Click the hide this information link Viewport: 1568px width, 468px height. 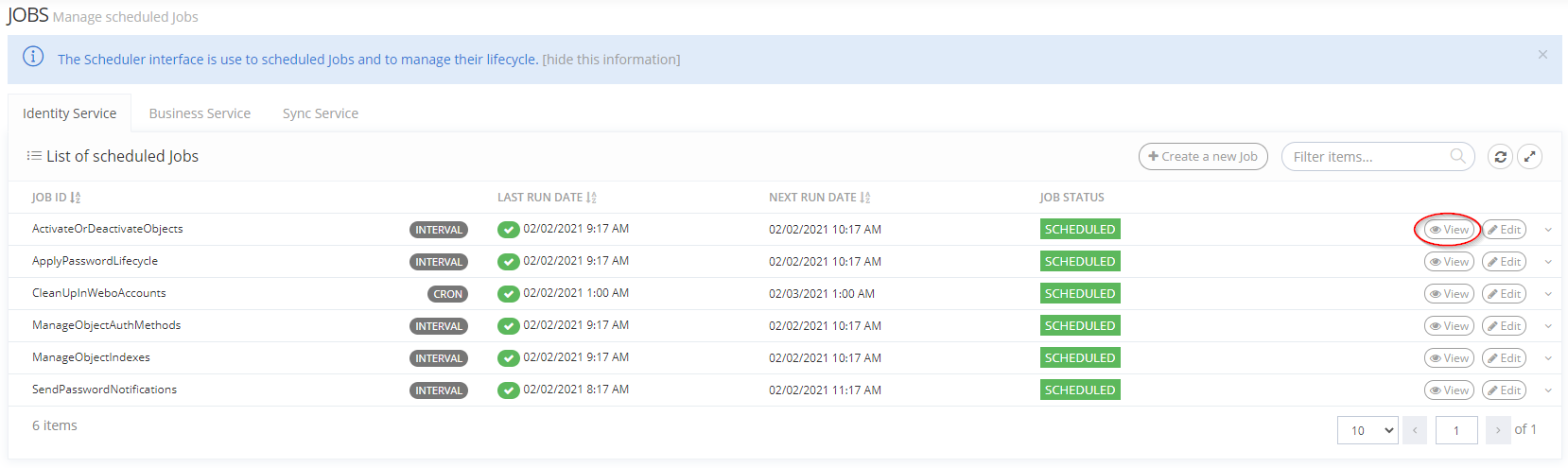tap(611, 60)
